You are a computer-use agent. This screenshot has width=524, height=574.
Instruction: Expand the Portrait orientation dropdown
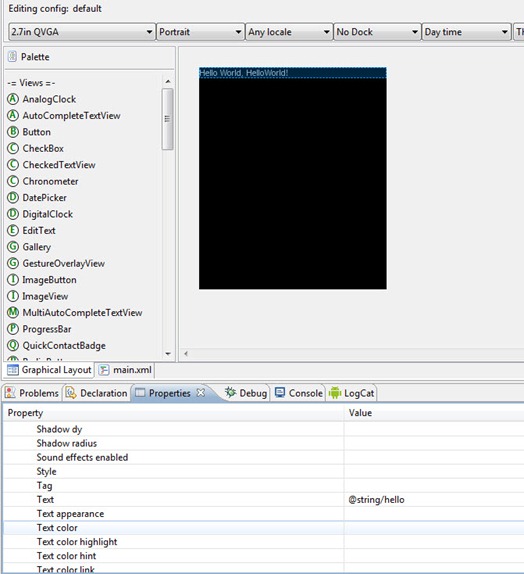click(x=200, y=32)
